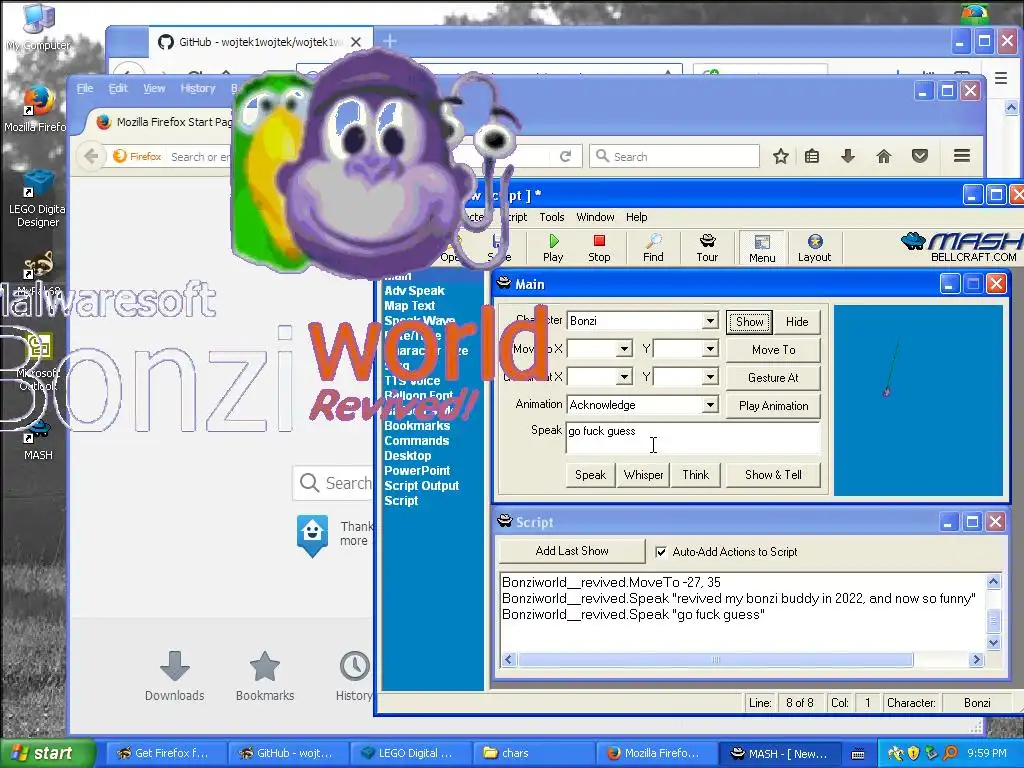Open new tab in background GitHub browser
Screen dimensions: 1024x768
[x=390, y=41]
